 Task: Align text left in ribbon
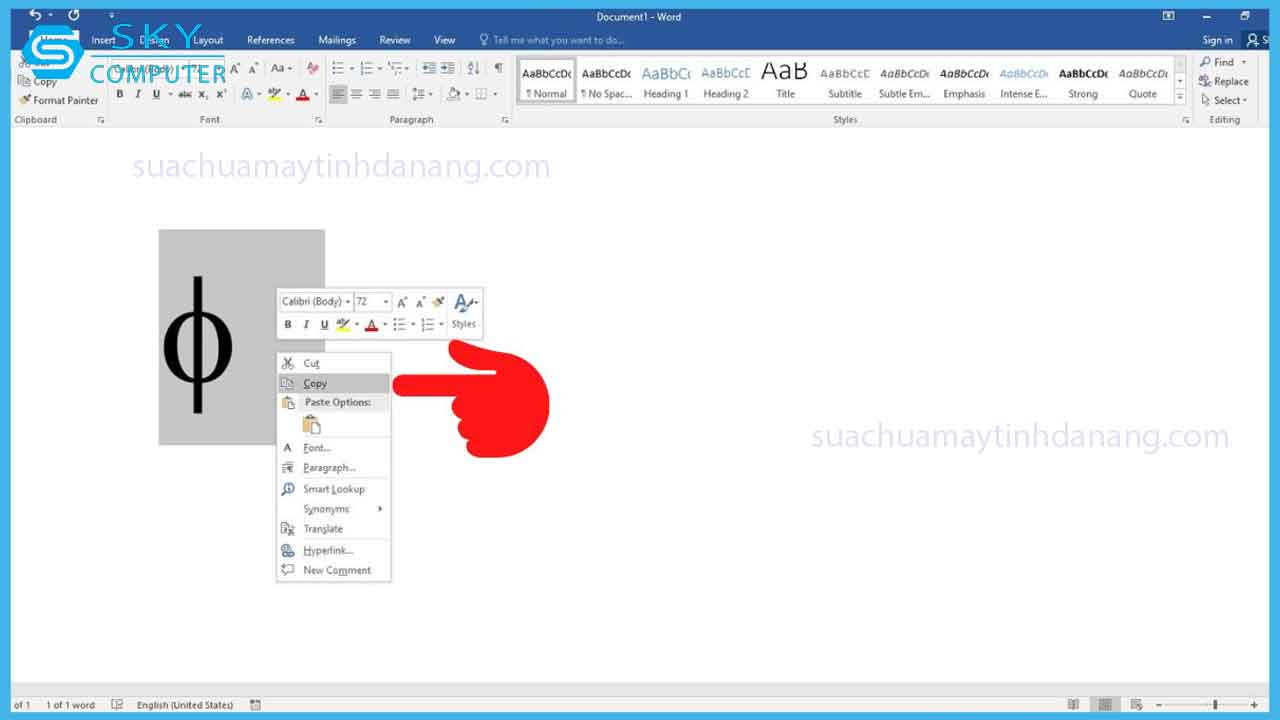point(338,94)
